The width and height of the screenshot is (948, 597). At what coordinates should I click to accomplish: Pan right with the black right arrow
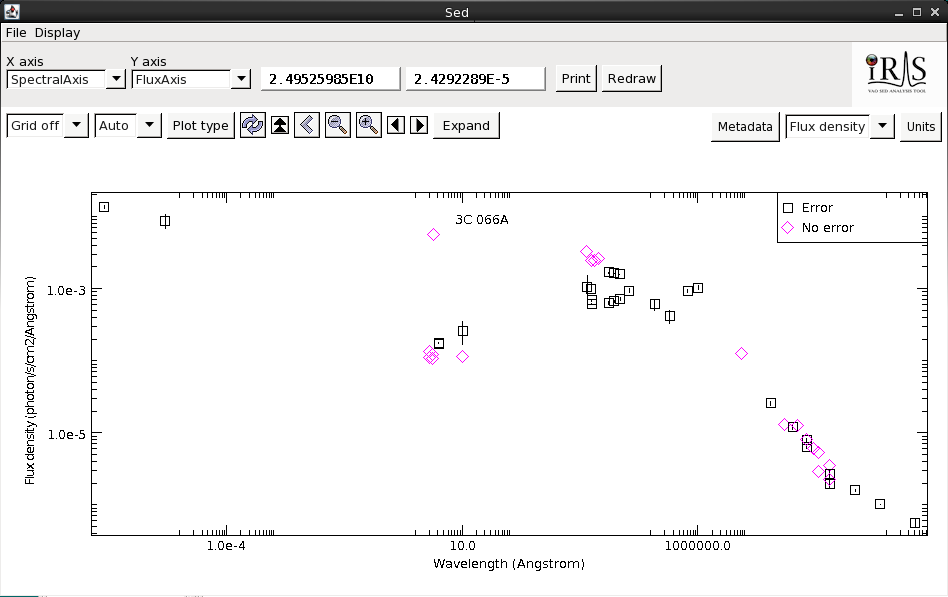pyautogui.click(x=420, y=125)
